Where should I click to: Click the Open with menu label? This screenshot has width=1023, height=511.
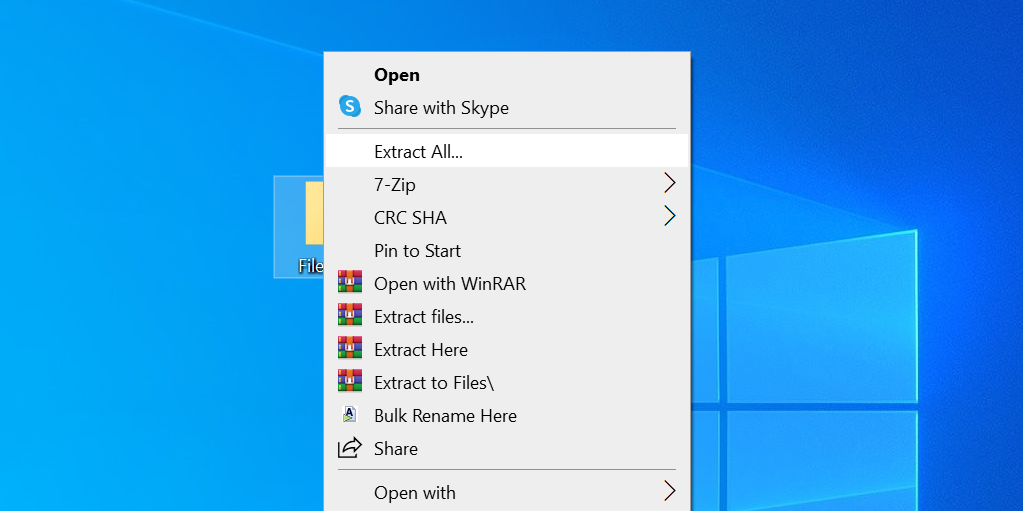click(414, 493)
